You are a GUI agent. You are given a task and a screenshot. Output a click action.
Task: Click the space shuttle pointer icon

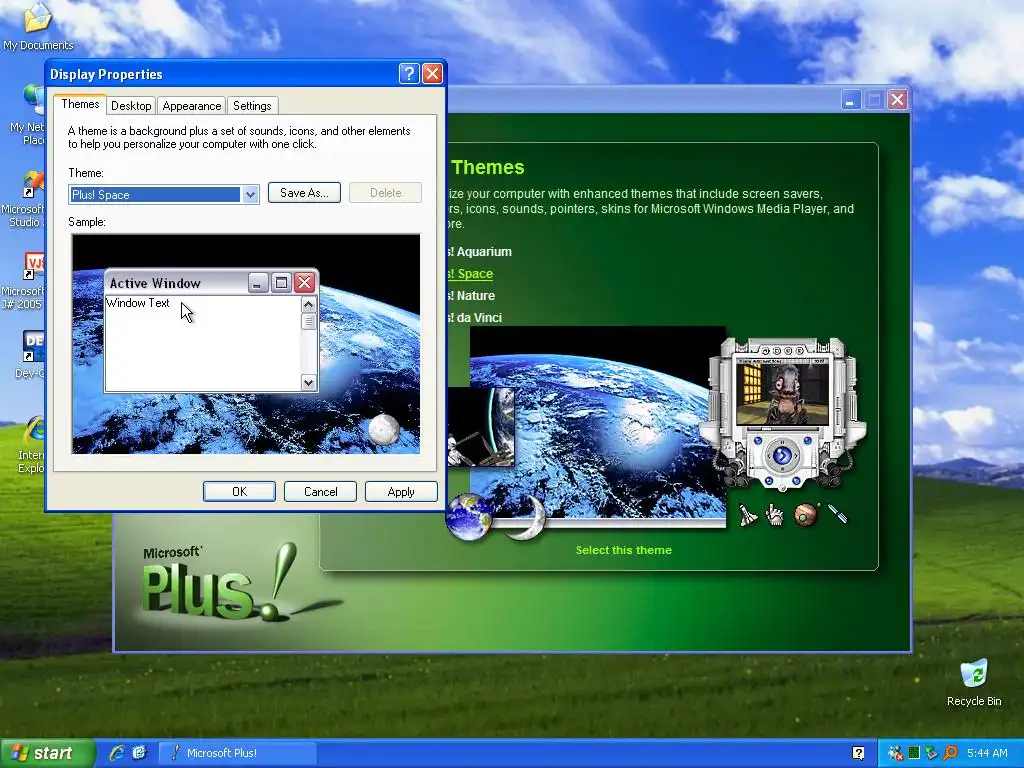[x=747, y=515]
